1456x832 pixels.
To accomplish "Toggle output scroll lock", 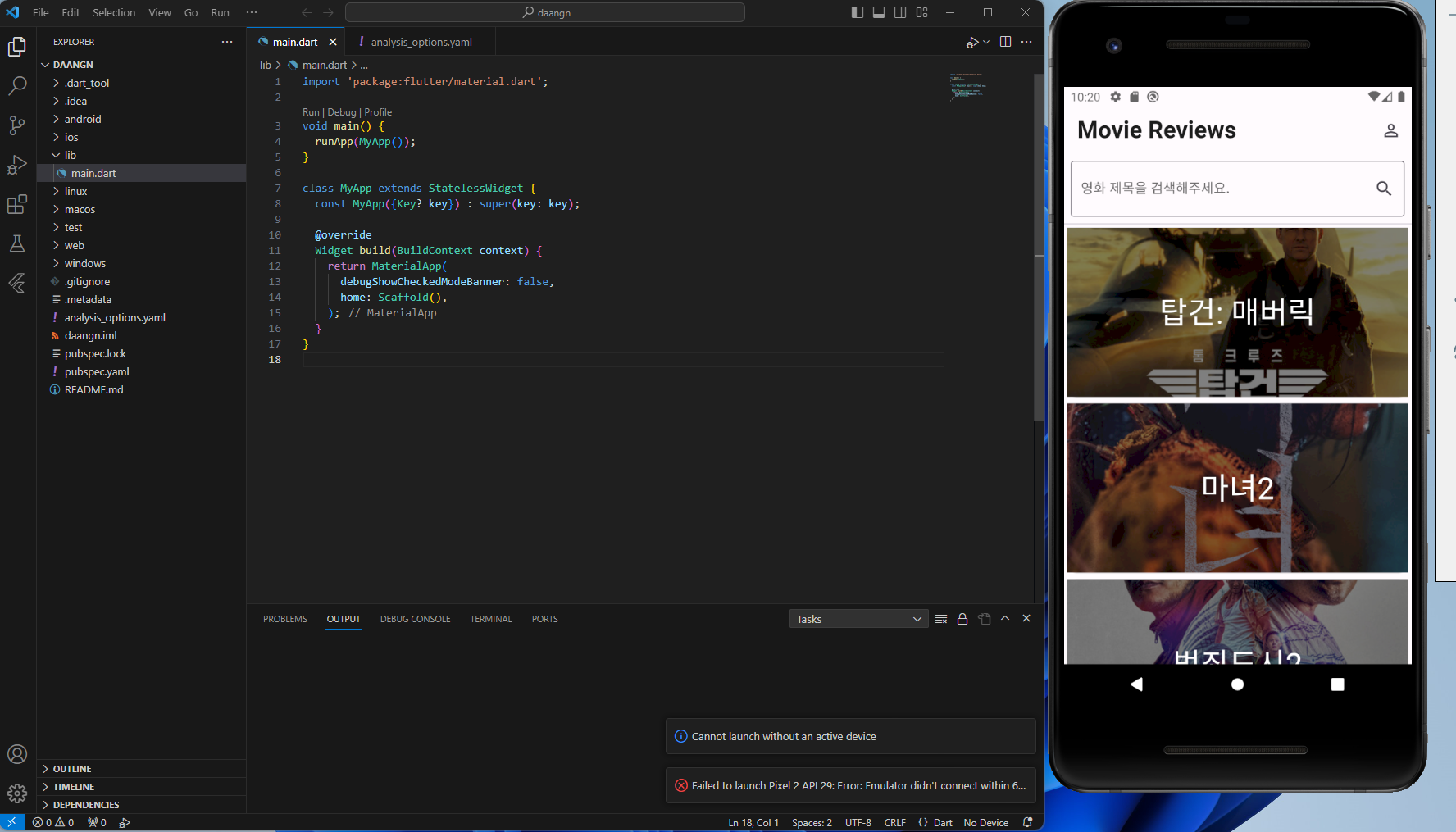I will point(962,619).
